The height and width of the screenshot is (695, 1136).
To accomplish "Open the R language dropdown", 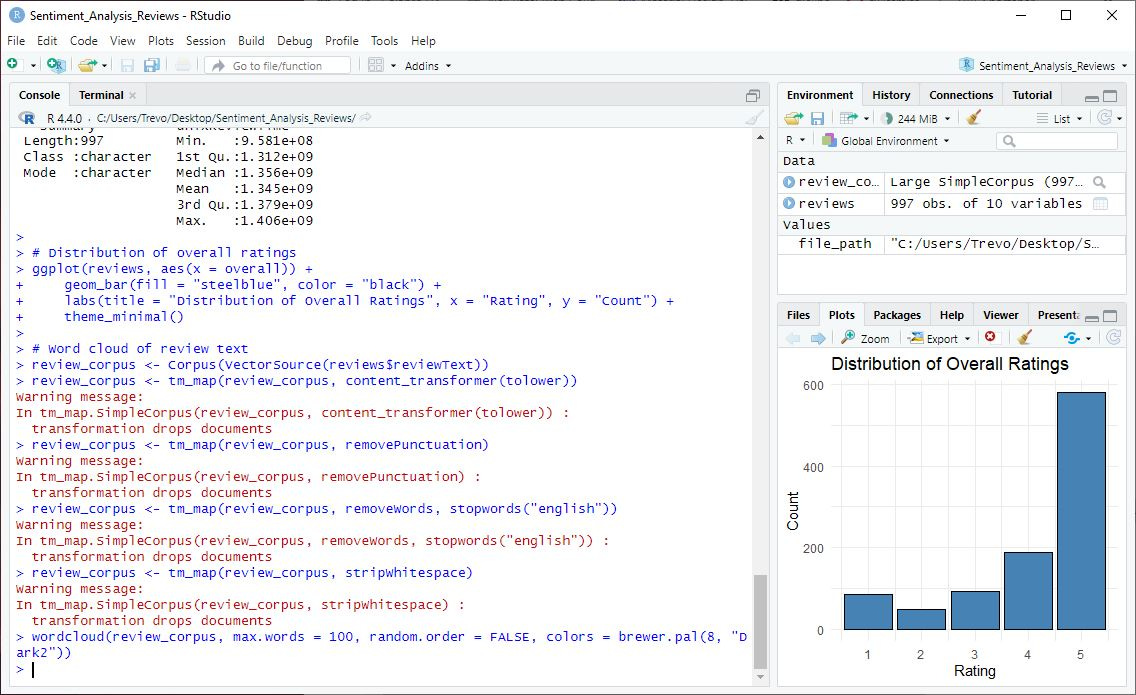I will tap(795, 141).
